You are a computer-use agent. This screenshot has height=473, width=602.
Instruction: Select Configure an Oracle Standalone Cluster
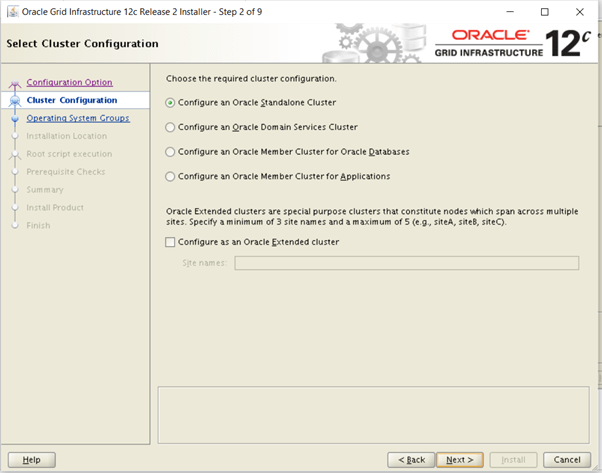(170, 102)
